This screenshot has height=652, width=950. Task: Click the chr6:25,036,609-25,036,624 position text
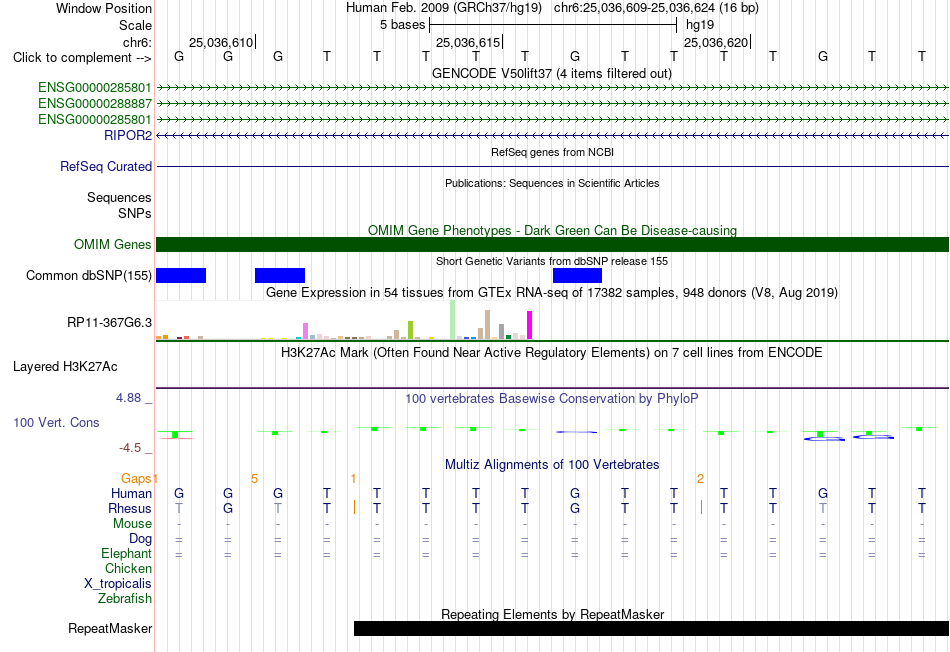pyautogui.click(x=656, y=8)
